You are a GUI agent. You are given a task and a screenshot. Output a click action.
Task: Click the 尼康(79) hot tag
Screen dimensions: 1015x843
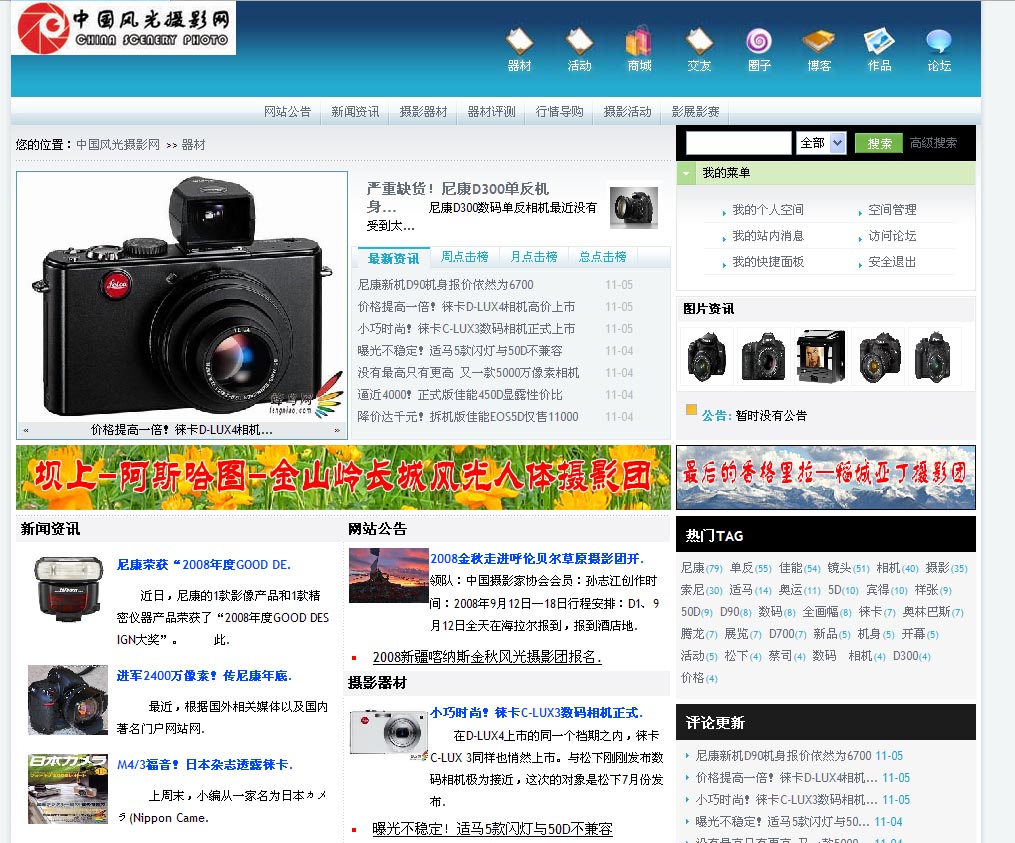click(x=701, y=568)
